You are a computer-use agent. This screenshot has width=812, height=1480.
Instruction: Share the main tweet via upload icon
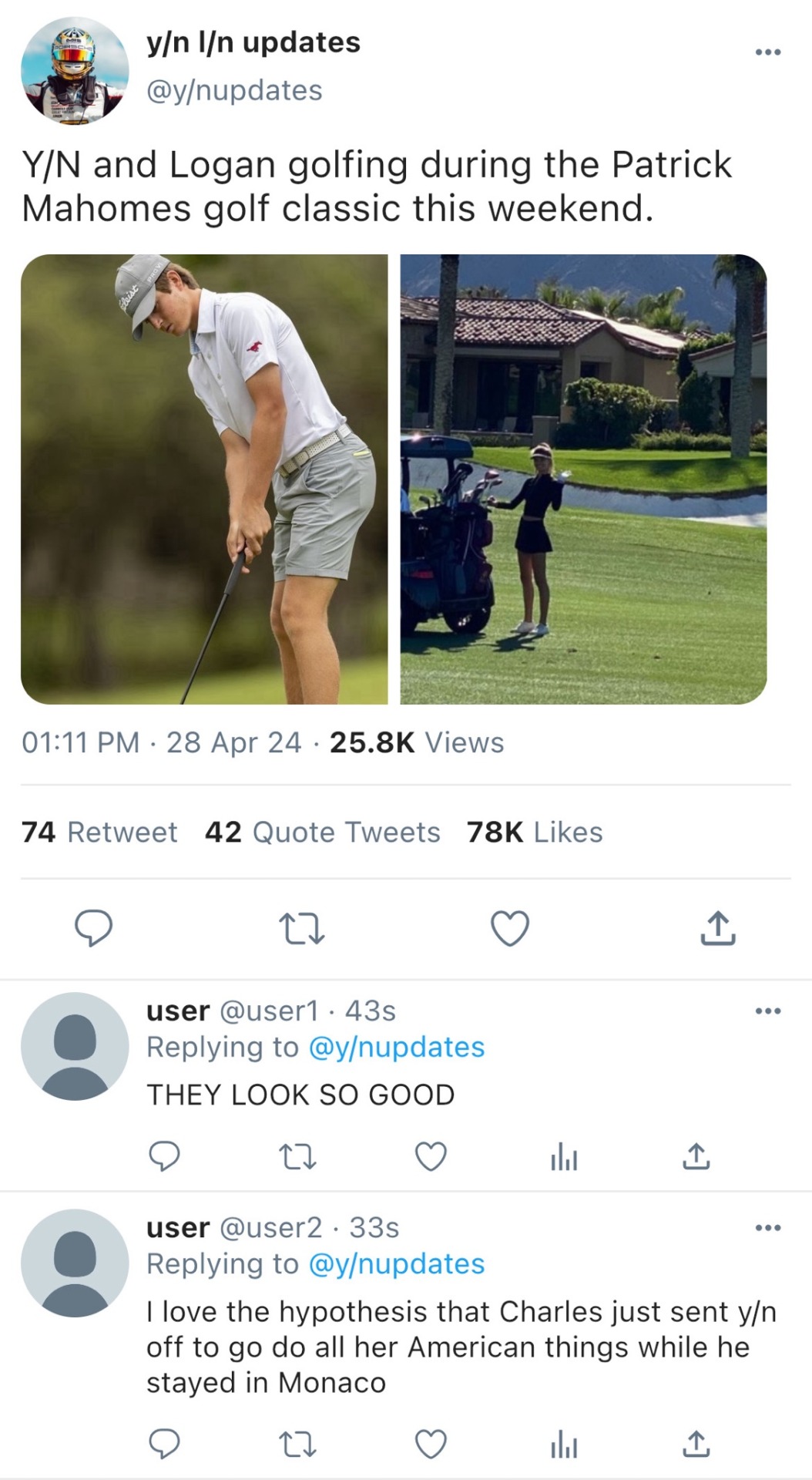pyautogui.click(x=718, y=927)
